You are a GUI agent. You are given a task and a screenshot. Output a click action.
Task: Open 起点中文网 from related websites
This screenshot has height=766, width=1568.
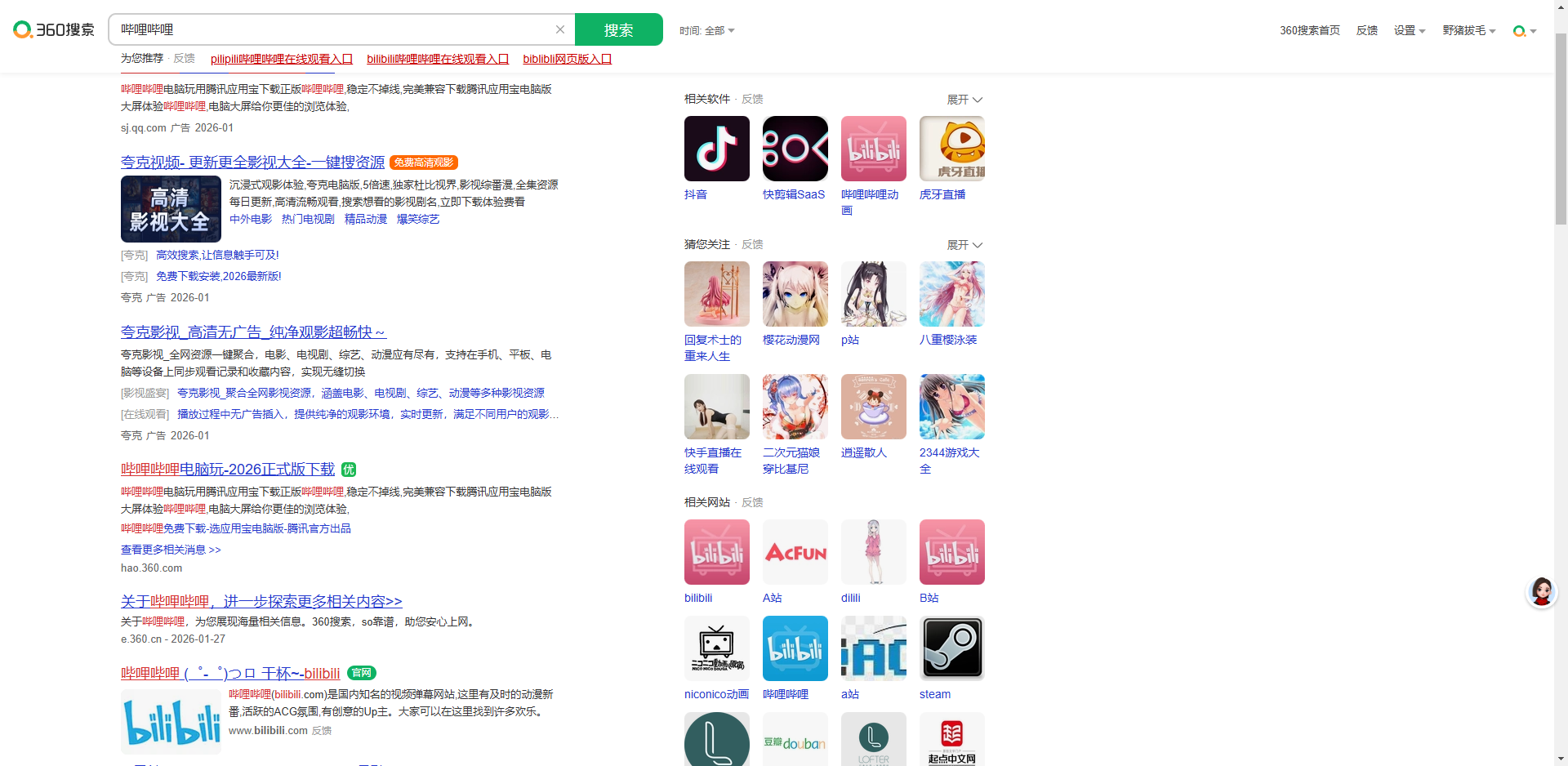point(951,739)
